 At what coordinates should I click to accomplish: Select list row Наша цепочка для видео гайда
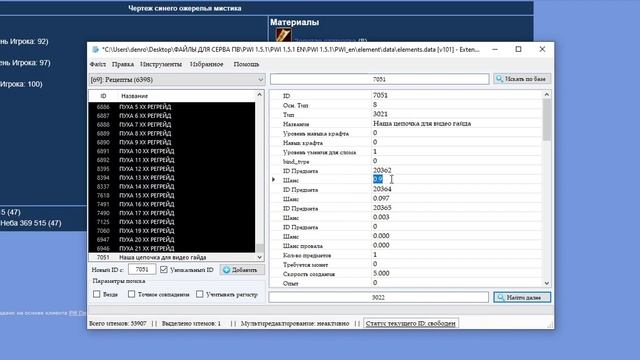coord(172,258)
